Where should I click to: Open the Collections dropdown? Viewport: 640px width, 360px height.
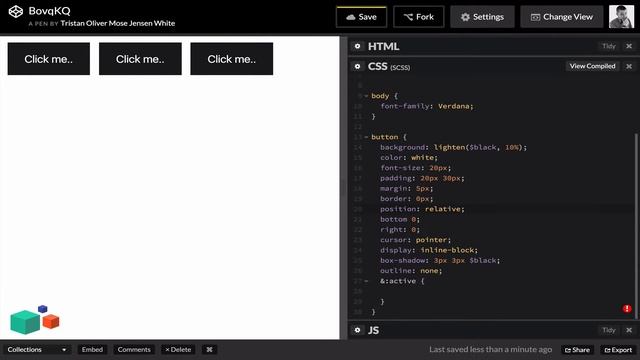point(37,349)
